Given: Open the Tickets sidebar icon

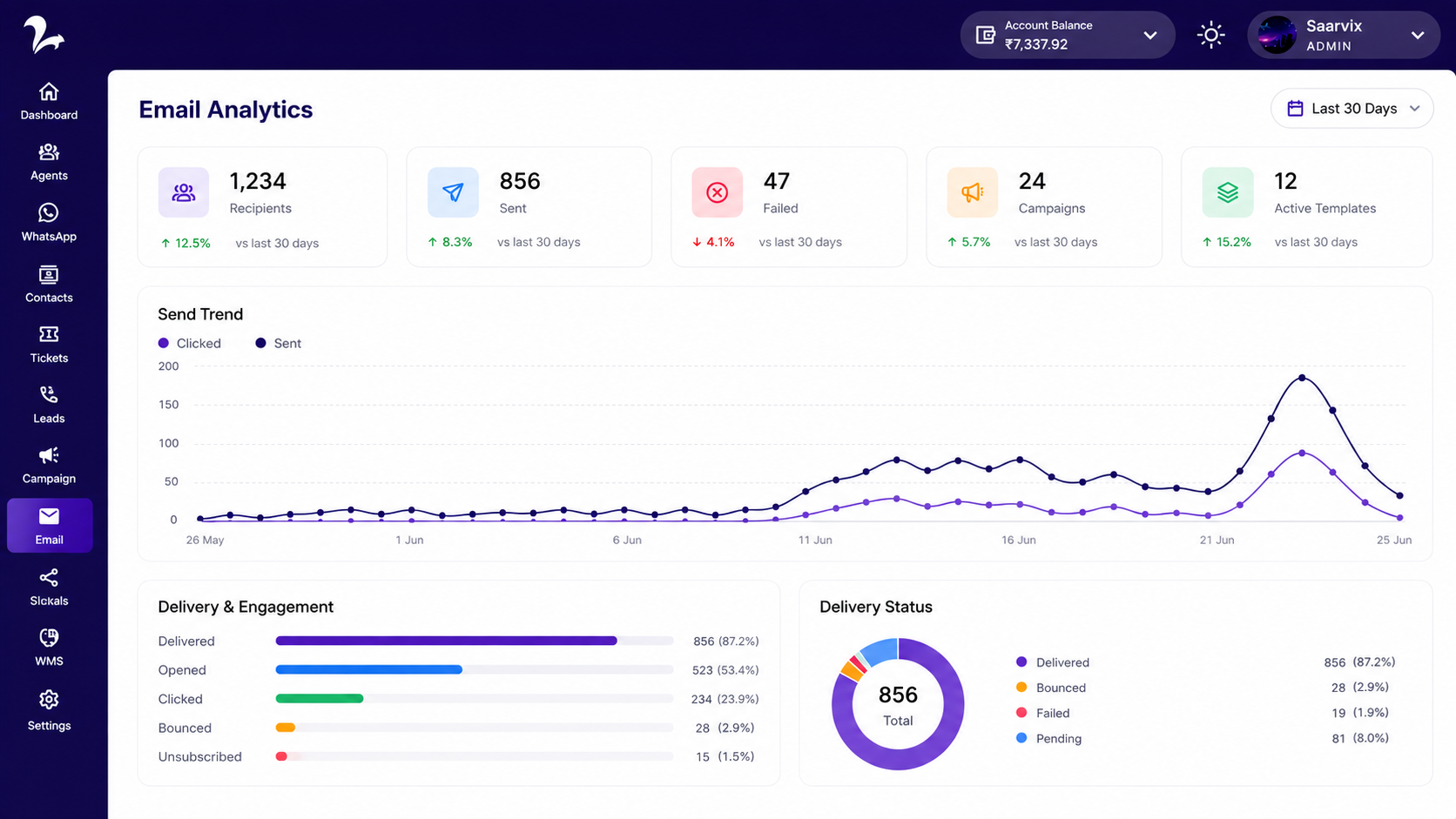Looking at the screenshot, I should click(49, 334).
